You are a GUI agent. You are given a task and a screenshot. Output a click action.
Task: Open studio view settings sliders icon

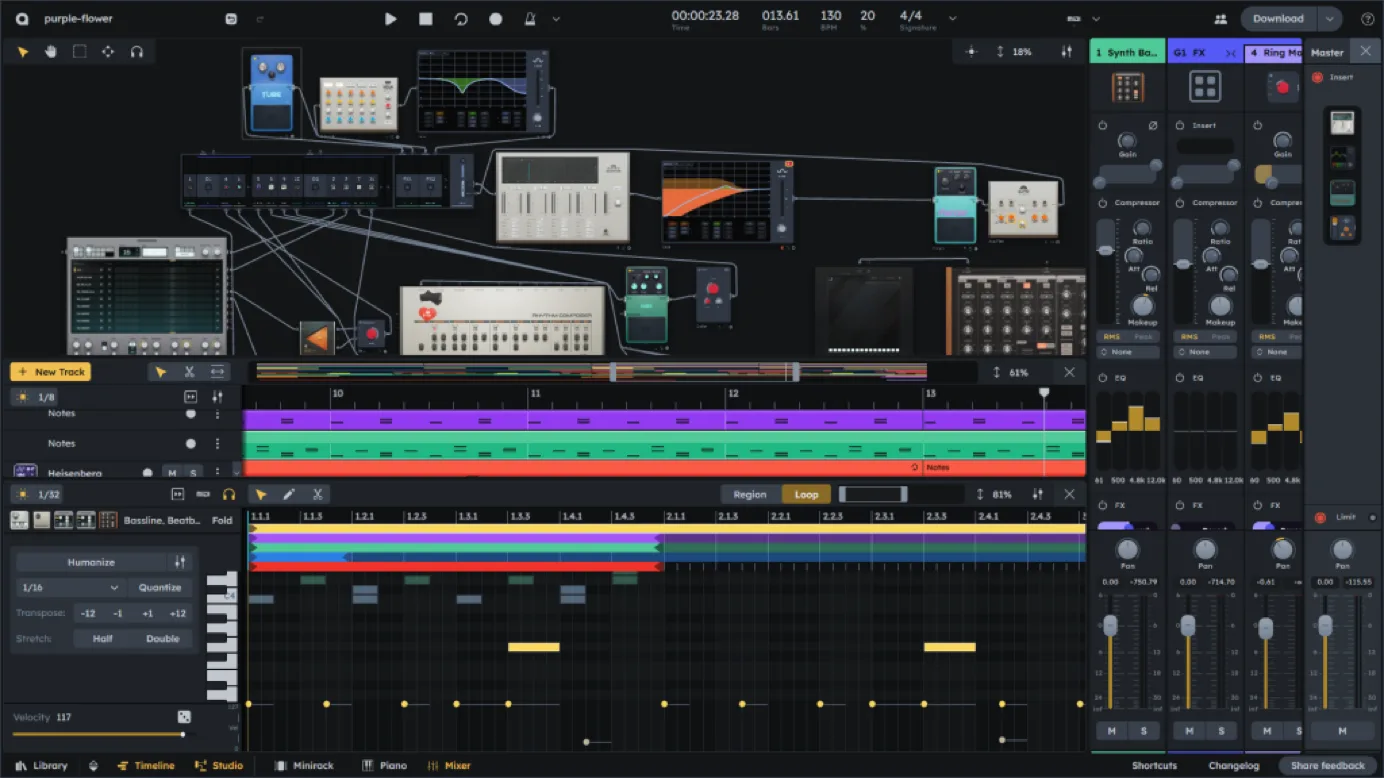pos(1067,52)
